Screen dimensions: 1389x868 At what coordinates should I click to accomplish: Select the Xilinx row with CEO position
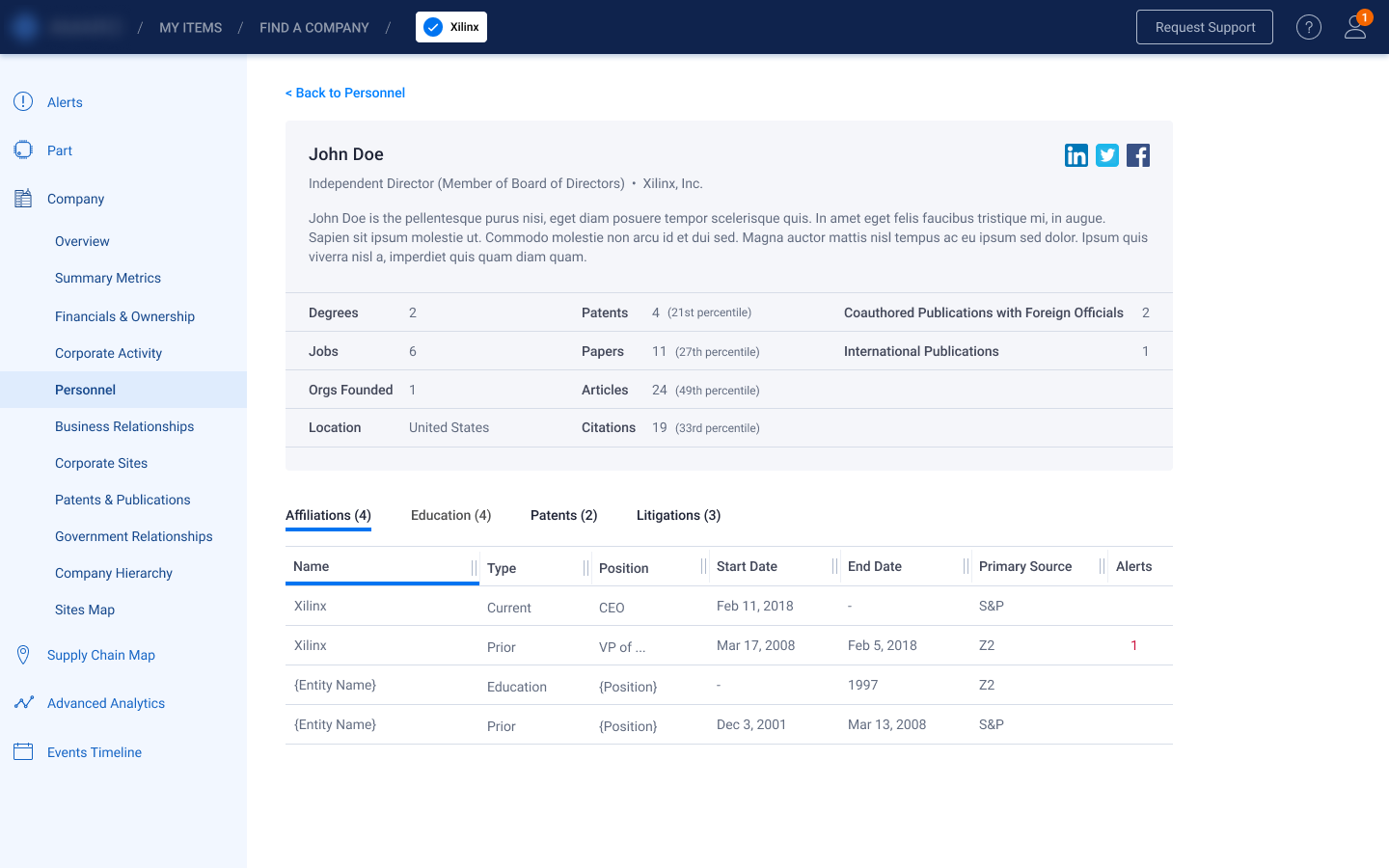pos(729,606)
